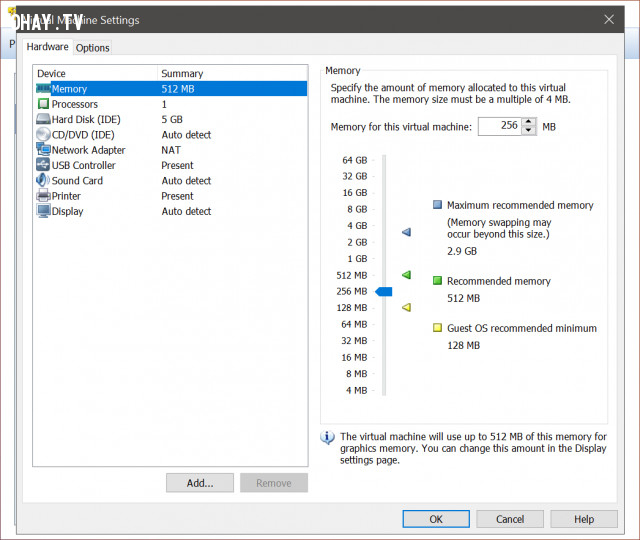
Task: Click the Cancel button
Action: [510, 519]
